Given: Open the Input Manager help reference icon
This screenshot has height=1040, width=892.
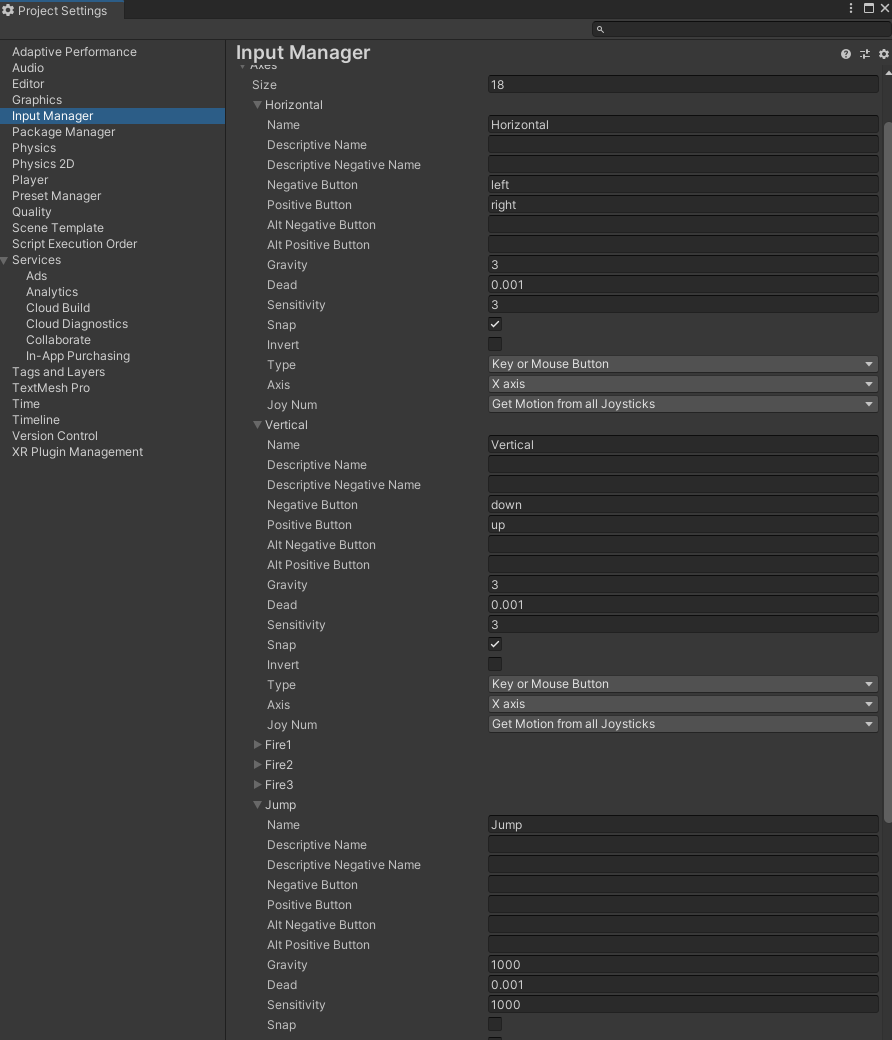Looking at the screenshot, I should pos(846,54).
